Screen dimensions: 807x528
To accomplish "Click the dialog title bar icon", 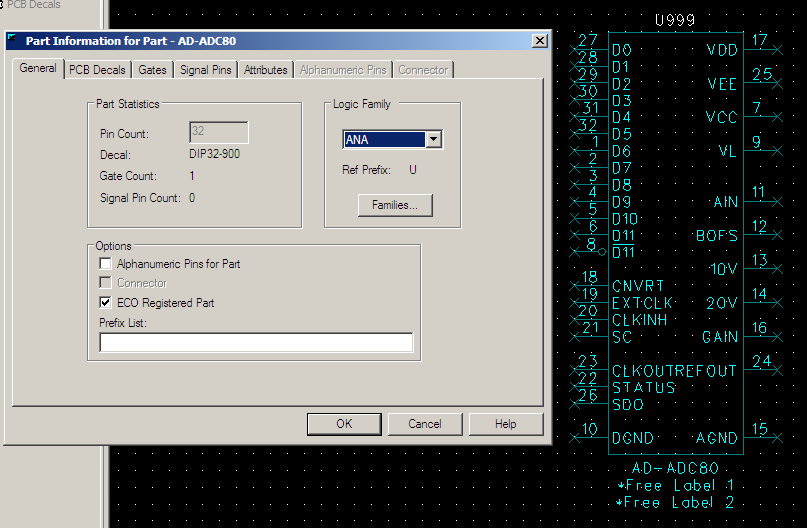I will (x=12, y=39).
